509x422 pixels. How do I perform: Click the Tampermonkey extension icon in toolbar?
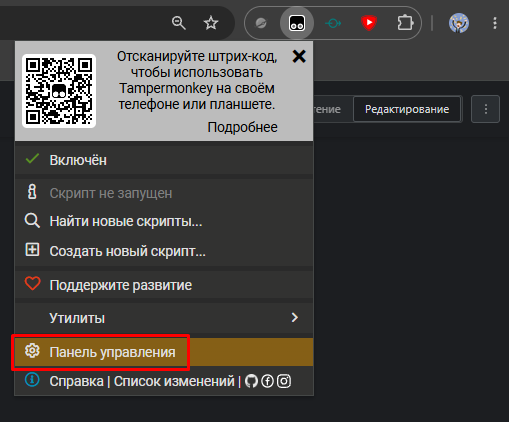(297, 23)
